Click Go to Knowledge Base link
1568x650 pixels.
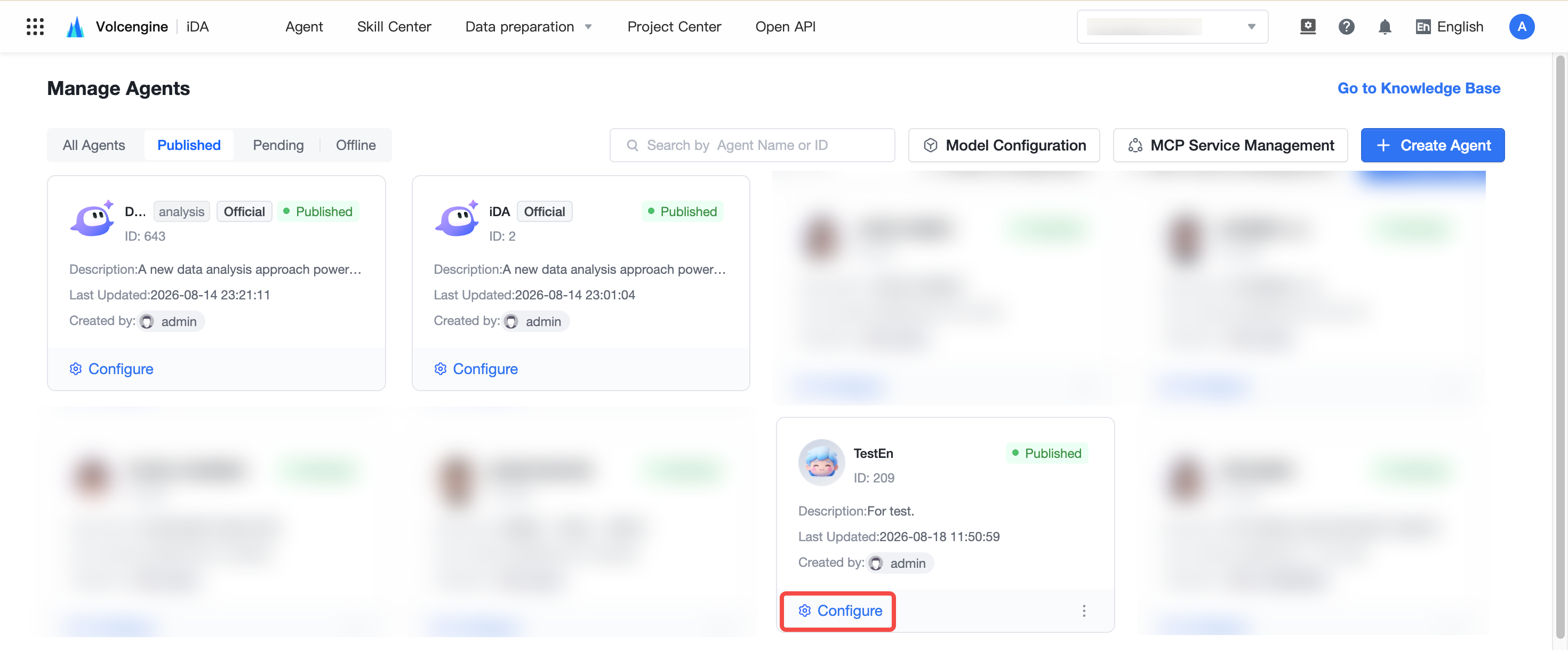click(1418, 89)
